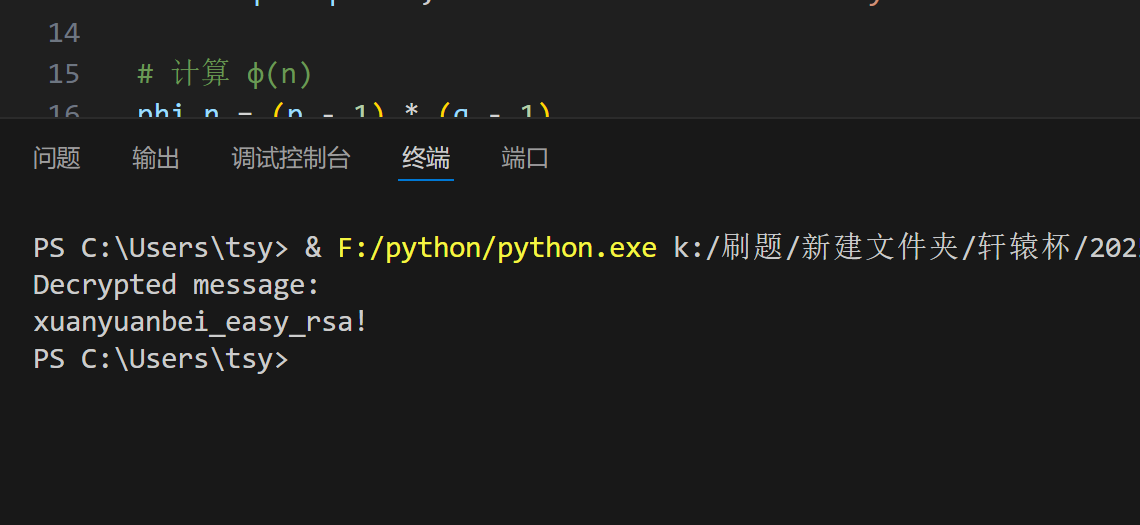The height and width of the screenshot is (525, 1140).
Task: Place cursor in the 计算 φ(n) comment
Action: [225, 73]
